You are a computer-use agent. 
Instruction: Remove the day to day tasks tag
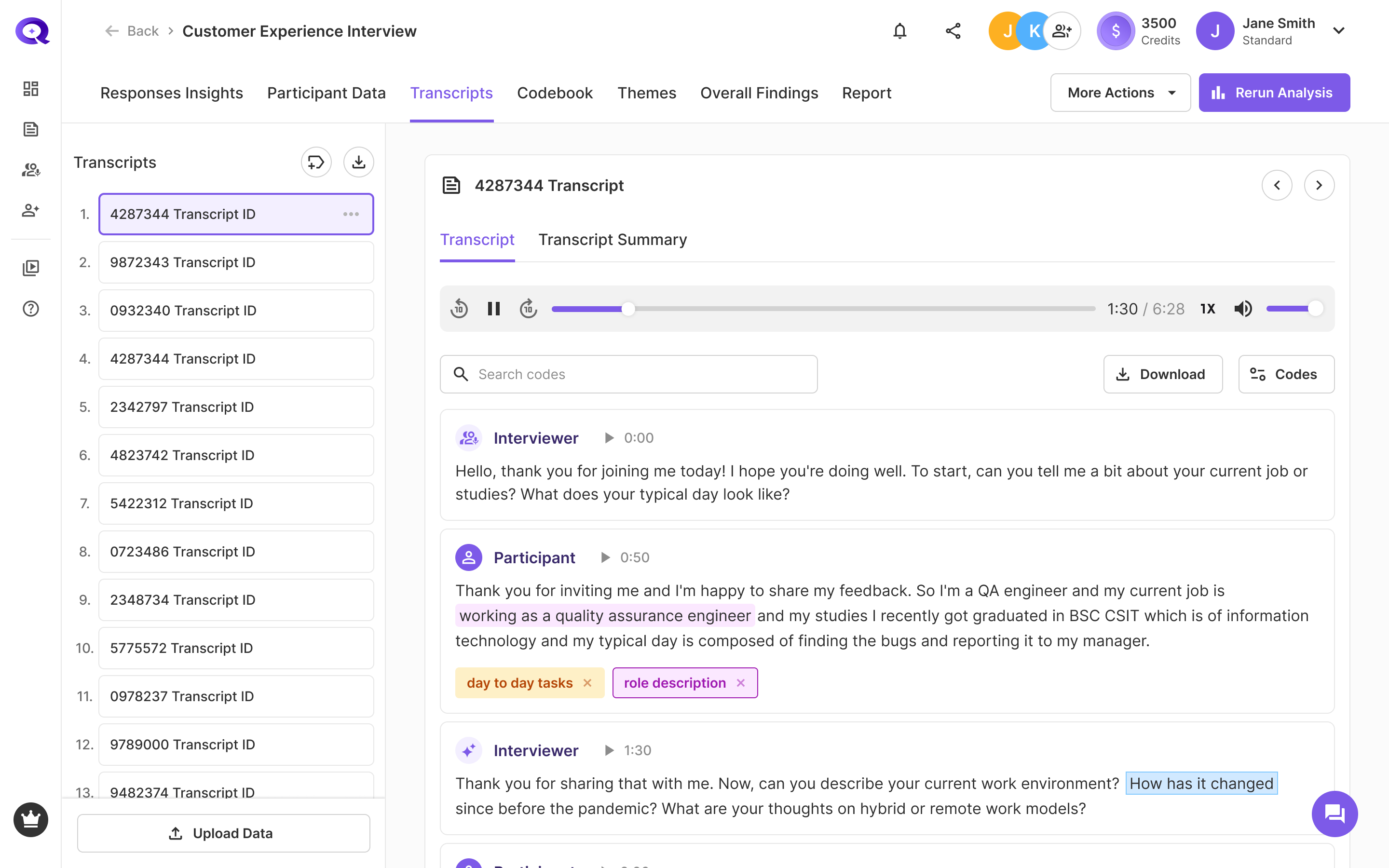point(587,682)
